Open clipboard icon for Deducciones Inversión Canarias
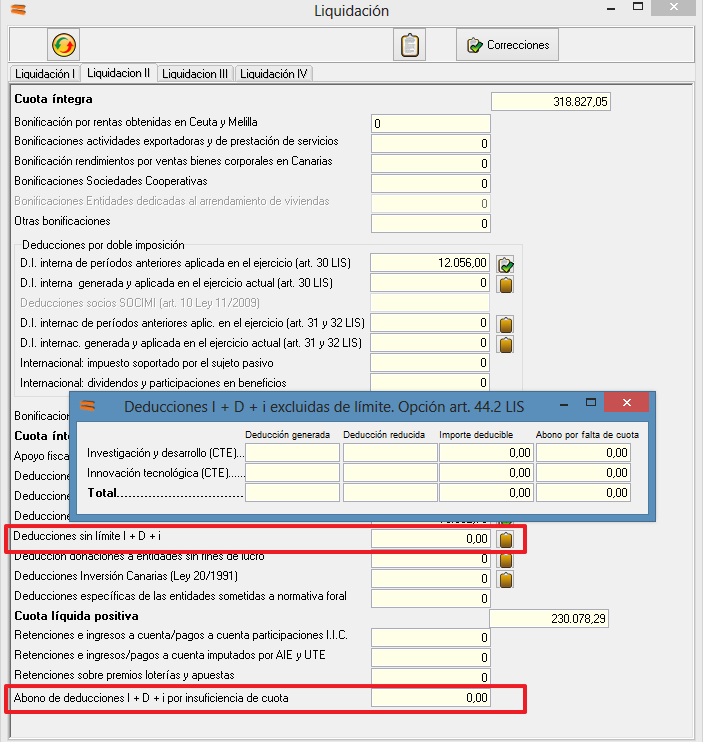This screenshot has width=703, height=742. 506,579
